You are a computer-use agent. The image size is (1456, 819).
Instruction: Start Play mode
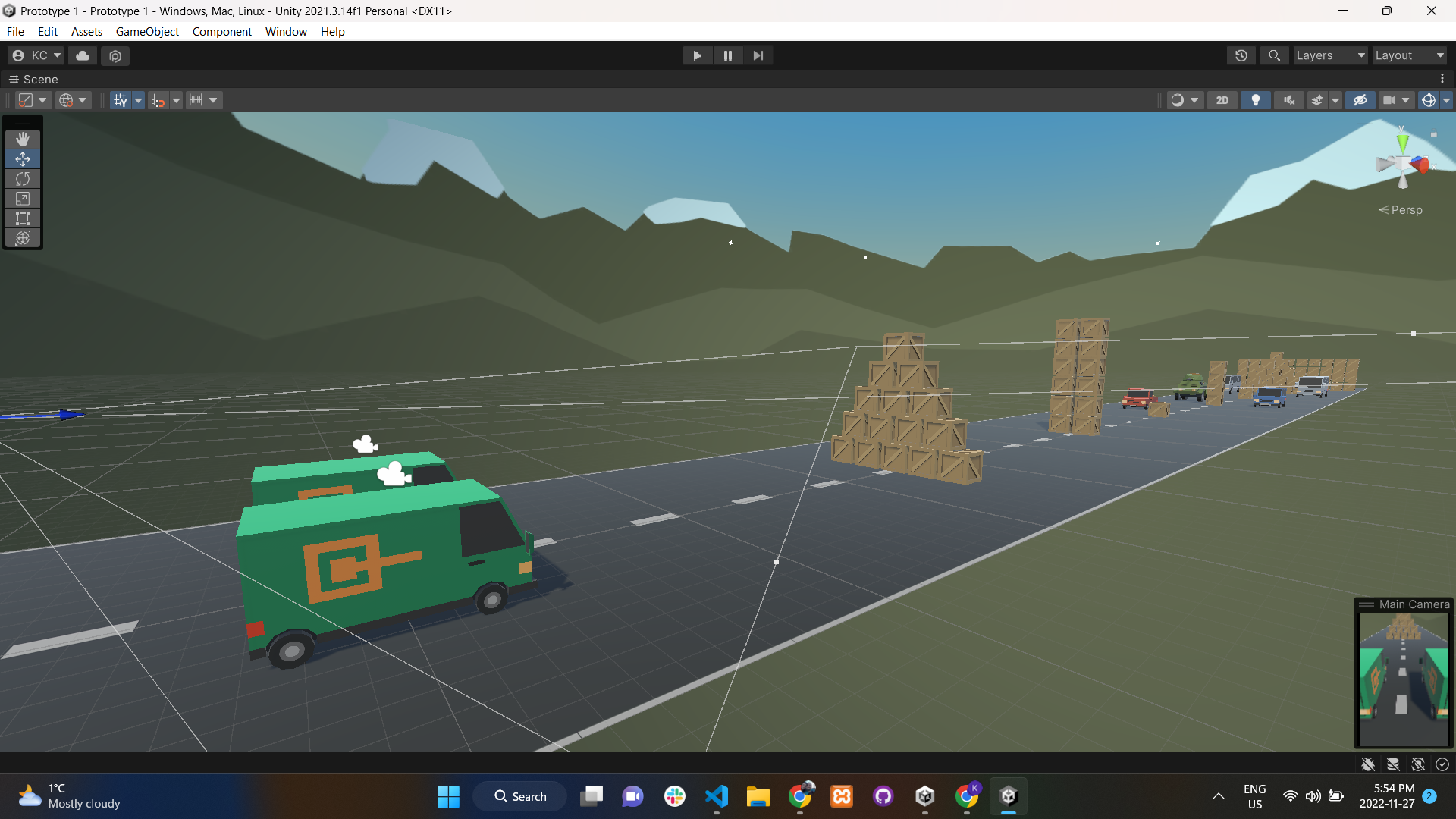click(x=697, y=55)
